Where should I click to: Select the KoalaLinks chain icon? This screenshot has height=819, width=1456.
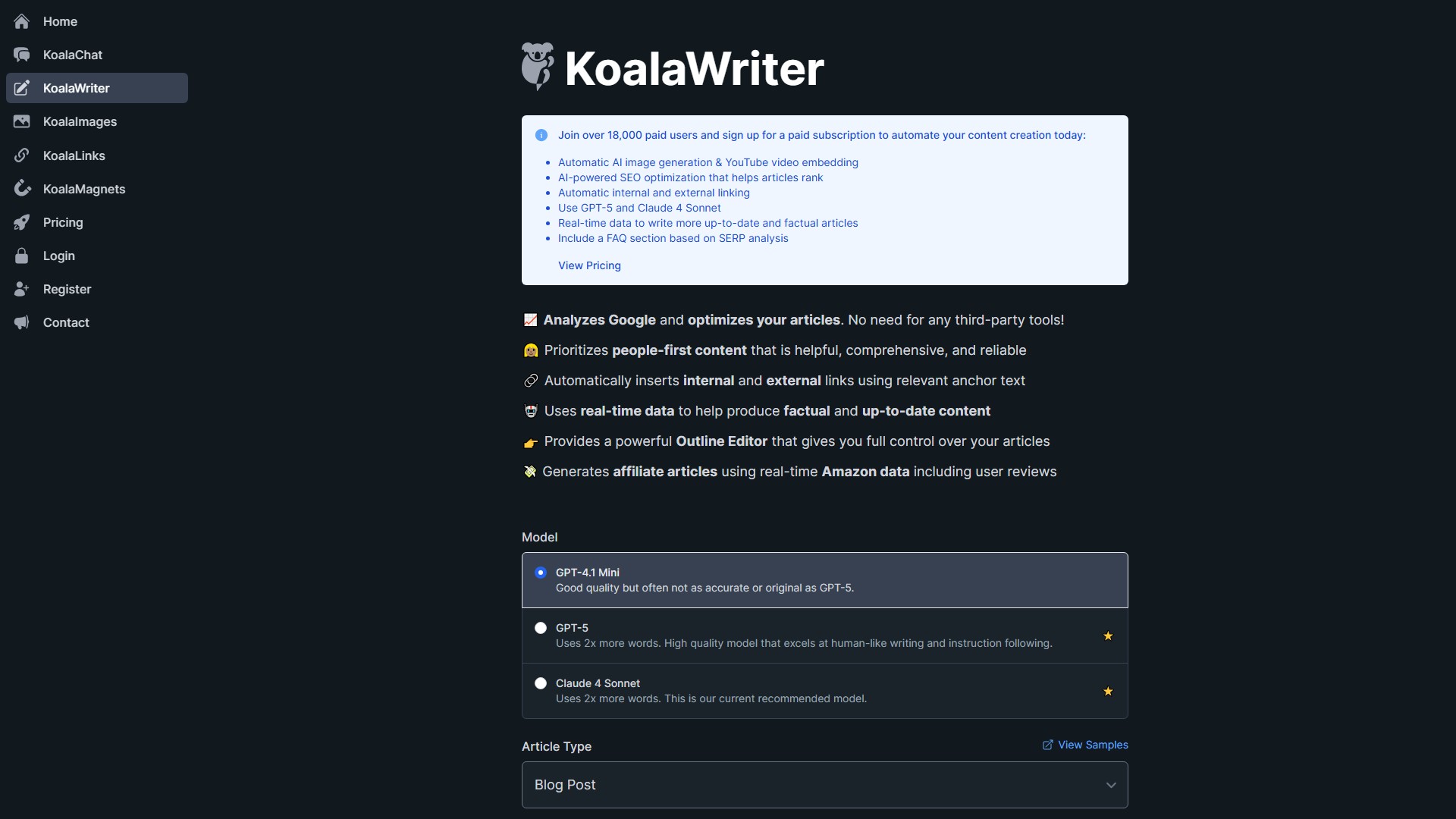22,155
